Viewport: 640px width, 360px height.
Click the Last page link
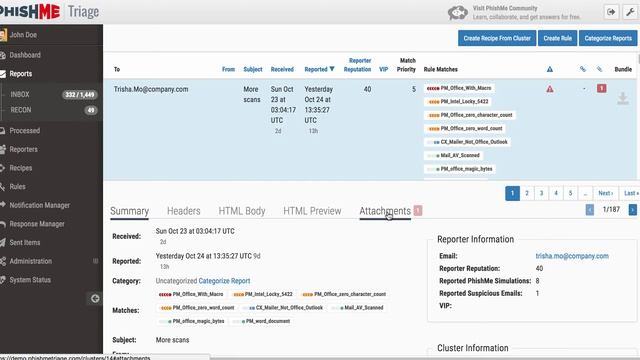630,193
